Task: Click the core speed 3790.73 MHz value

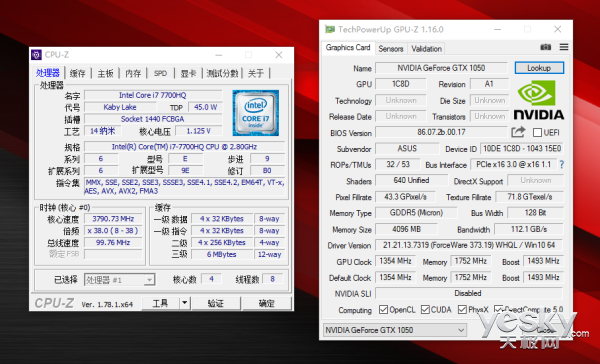Action: point(113,219)
